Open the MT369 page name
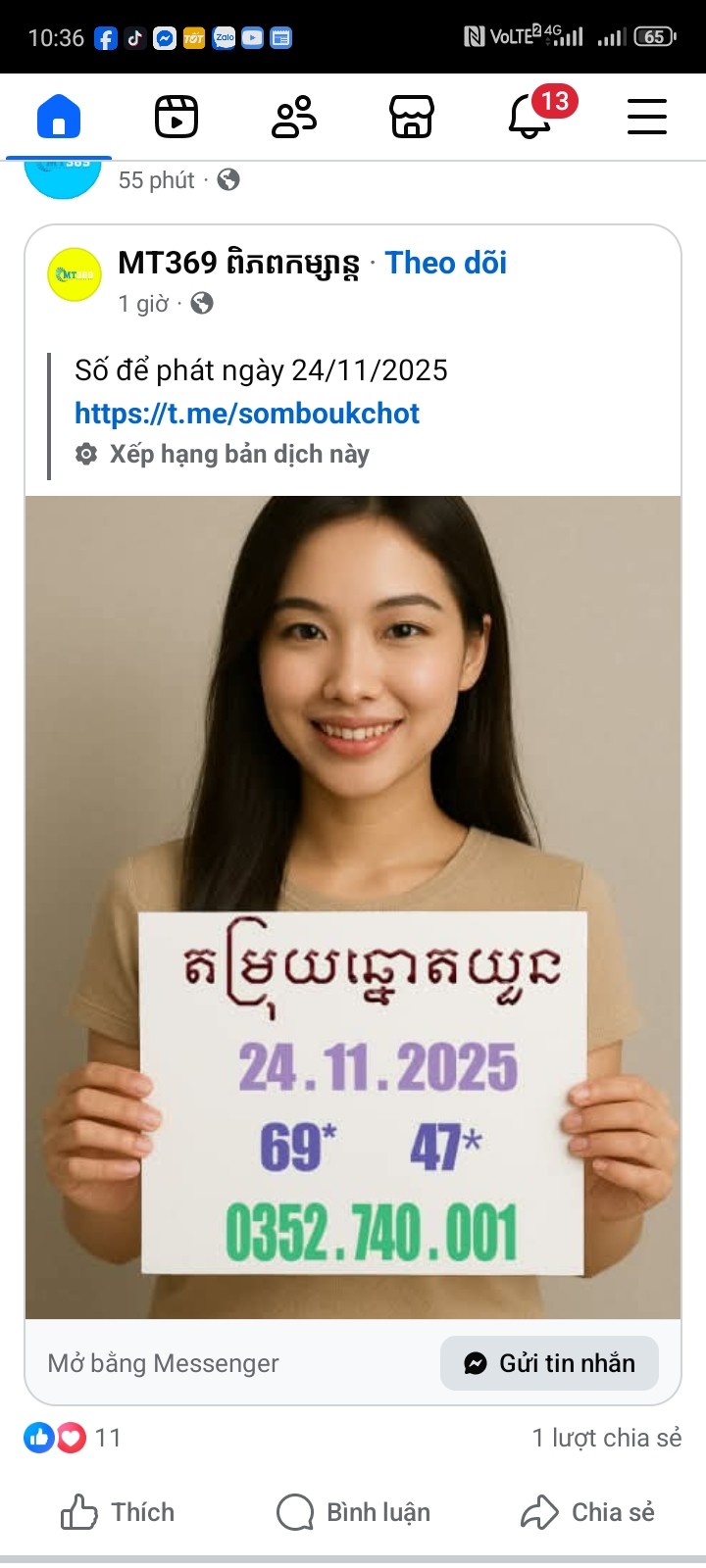This screenshot has height=1568, width=706. [x=238, y=263]
